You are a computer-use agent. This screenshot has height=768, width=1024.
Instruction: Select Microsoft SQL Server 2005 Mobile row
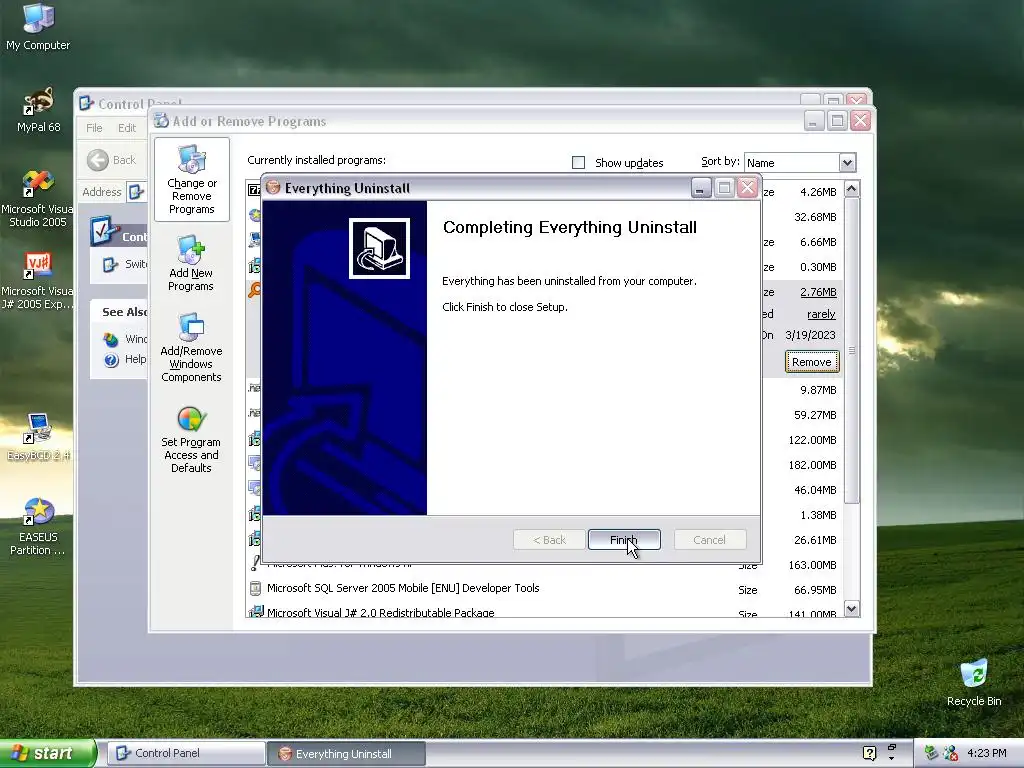click(544, 589)
